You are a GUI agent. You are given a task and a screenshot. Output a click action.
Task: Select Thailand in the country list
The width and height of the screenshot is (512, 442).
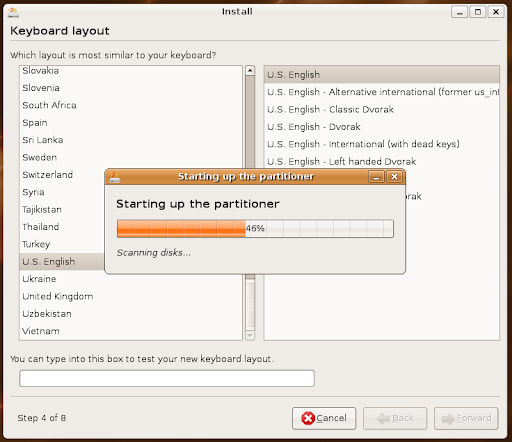[62, 227]
